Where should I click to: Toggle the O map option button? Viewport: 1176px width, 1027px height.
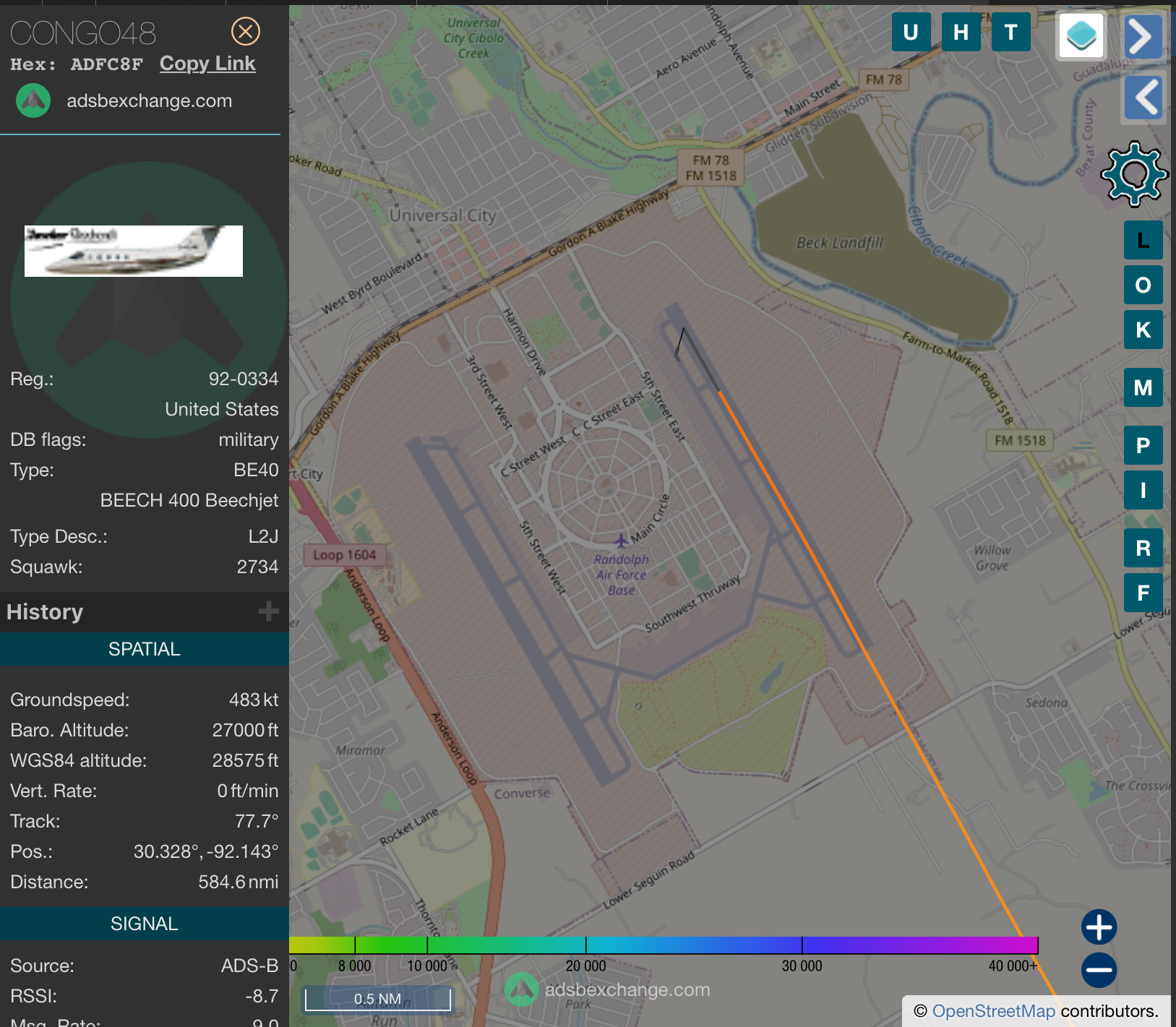[x=1143, y=285]
